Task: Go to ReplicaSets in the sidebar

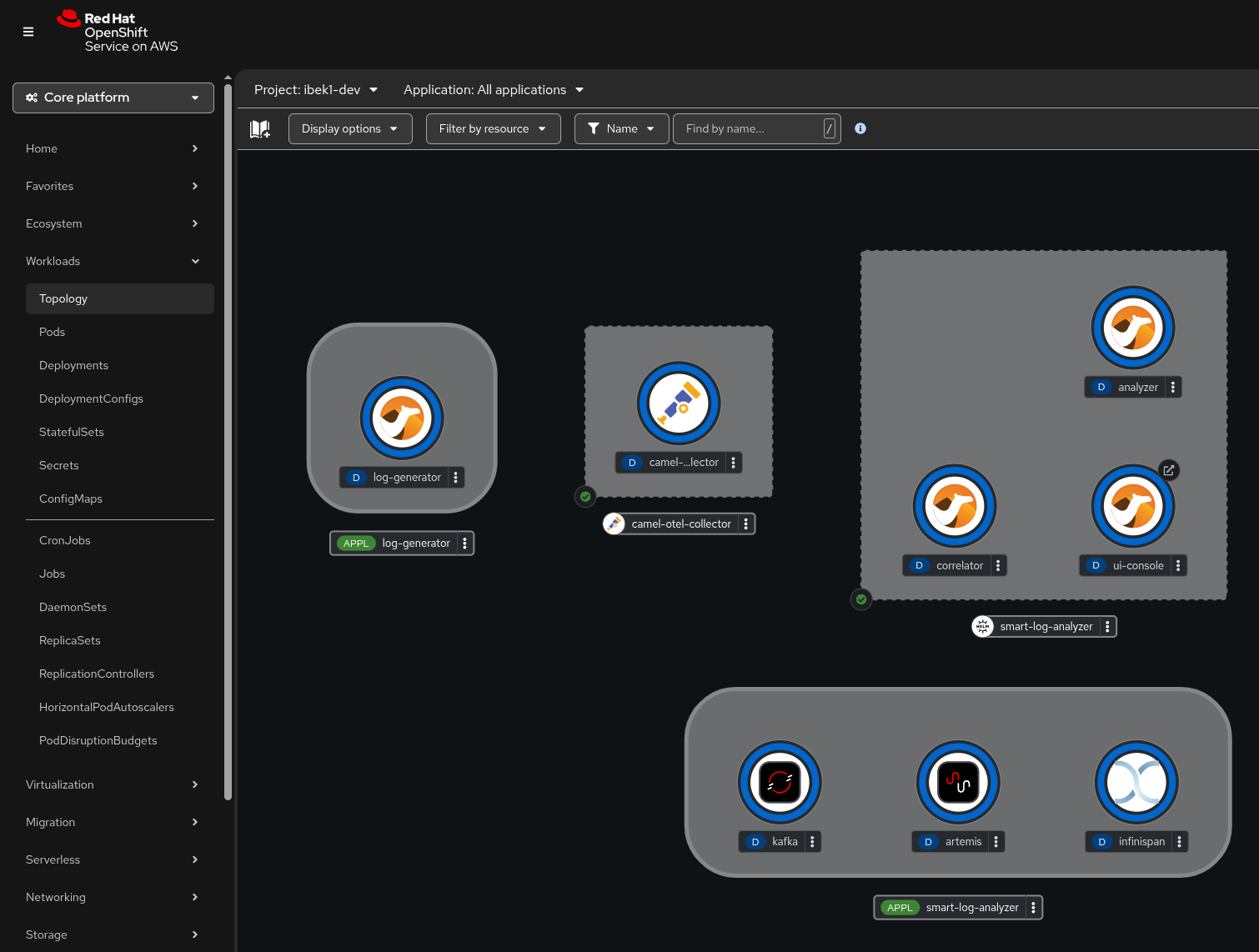Action: 120,640
